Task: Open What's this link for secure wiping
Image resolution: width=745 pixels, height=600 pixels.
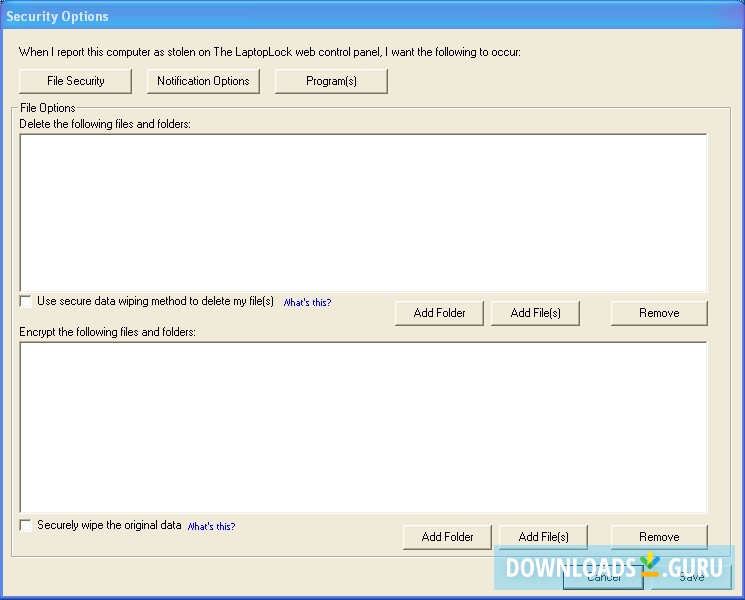Action: pyautogui.click(x=307, y=303)
